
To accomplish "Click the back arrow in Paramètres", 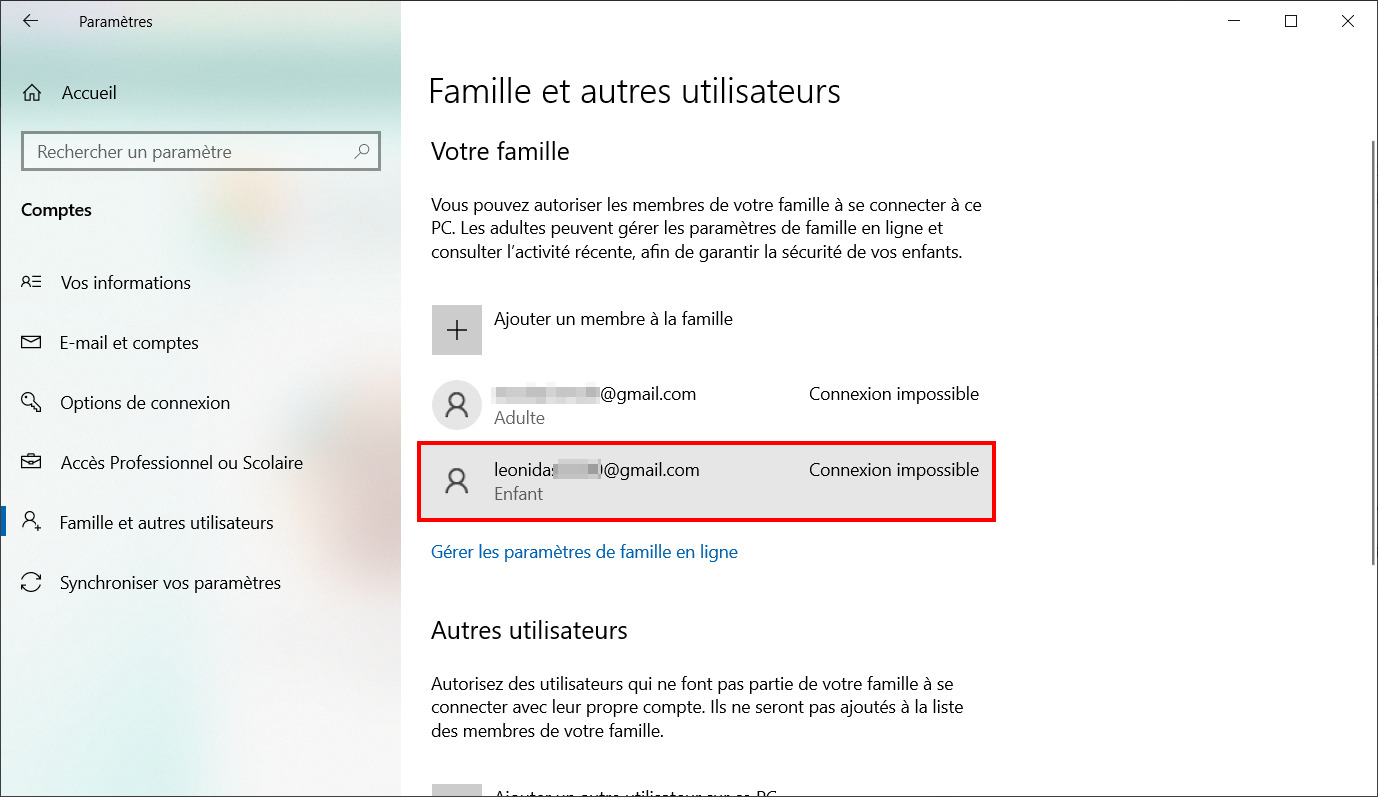I will pyautogui.click(x=30, y=21).
